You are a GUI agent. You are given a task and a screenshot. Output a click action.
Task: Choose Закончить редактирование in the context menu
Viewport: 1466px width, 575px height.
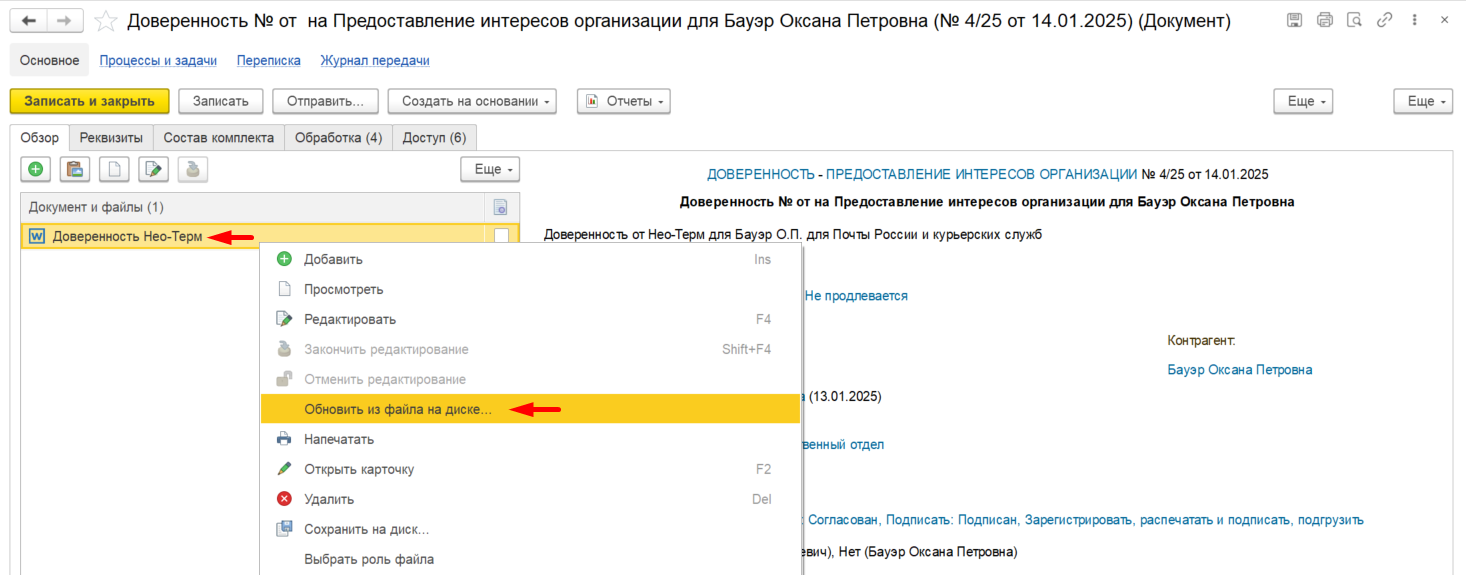530,349
